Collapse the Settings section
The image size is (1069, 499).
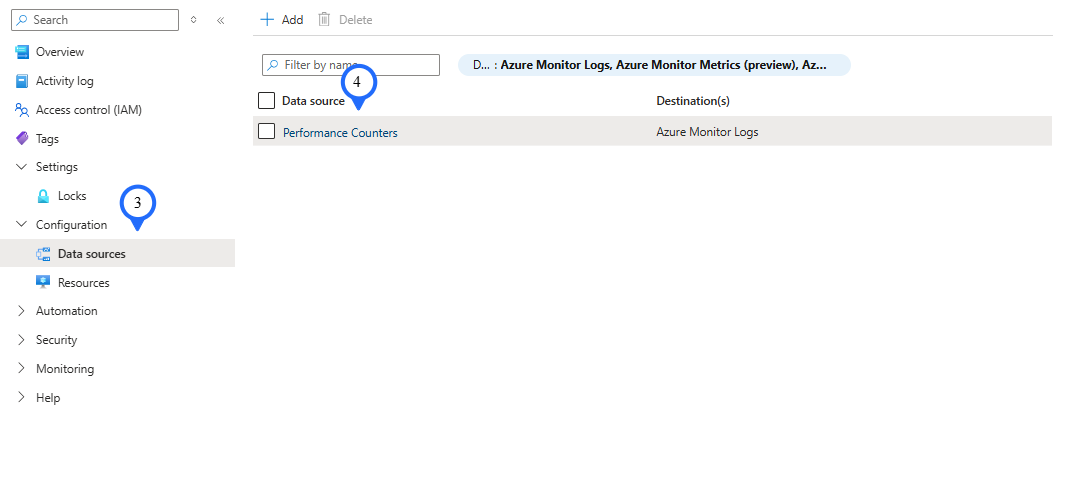pos(22,167)
